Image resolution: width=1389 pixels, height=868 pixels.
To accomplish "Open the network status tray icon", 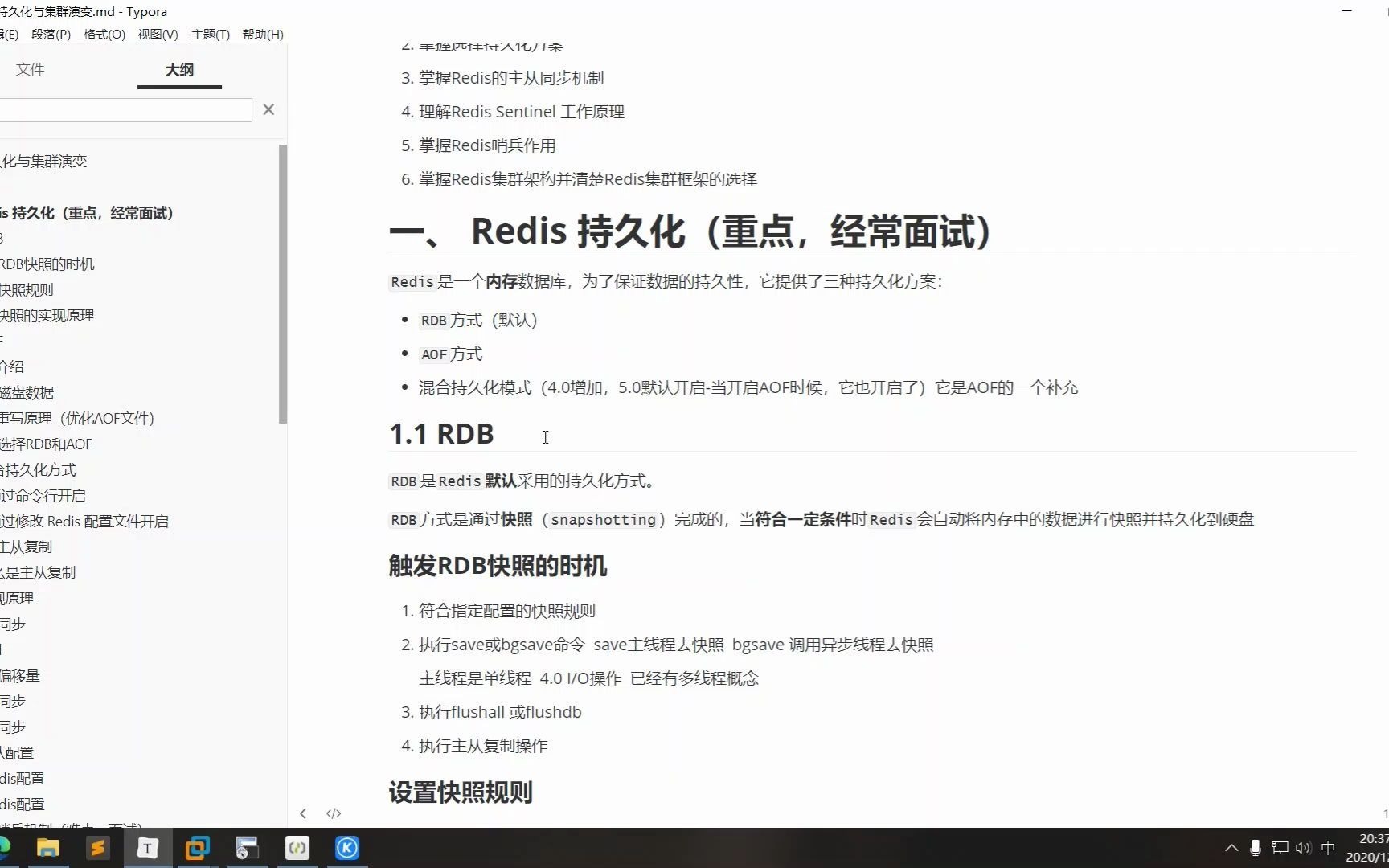I will pos(1280,848).
